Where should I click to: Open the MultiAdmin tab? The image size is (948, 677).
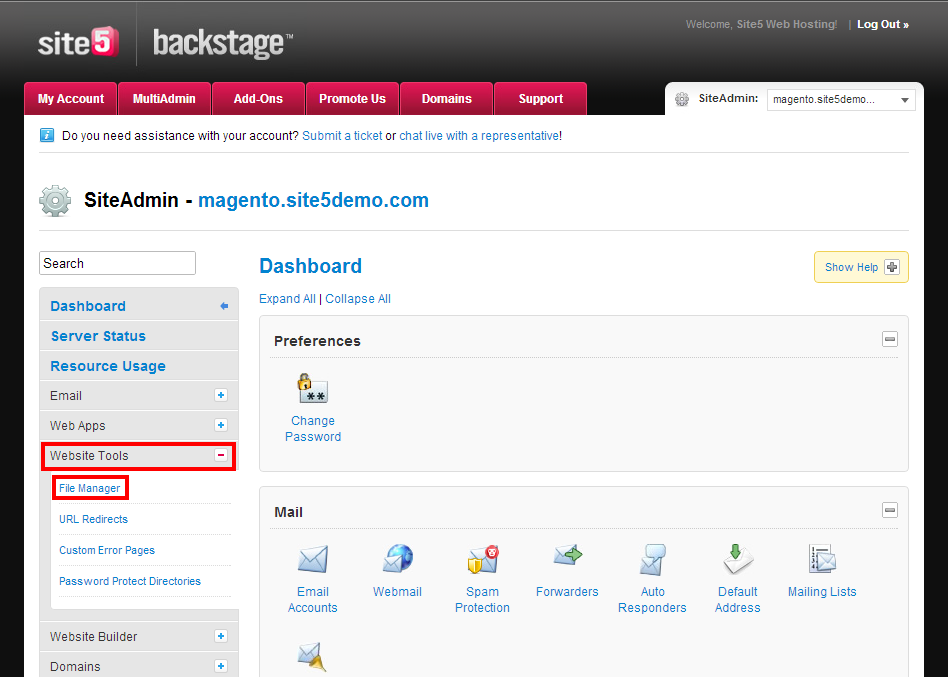(164, 99)
